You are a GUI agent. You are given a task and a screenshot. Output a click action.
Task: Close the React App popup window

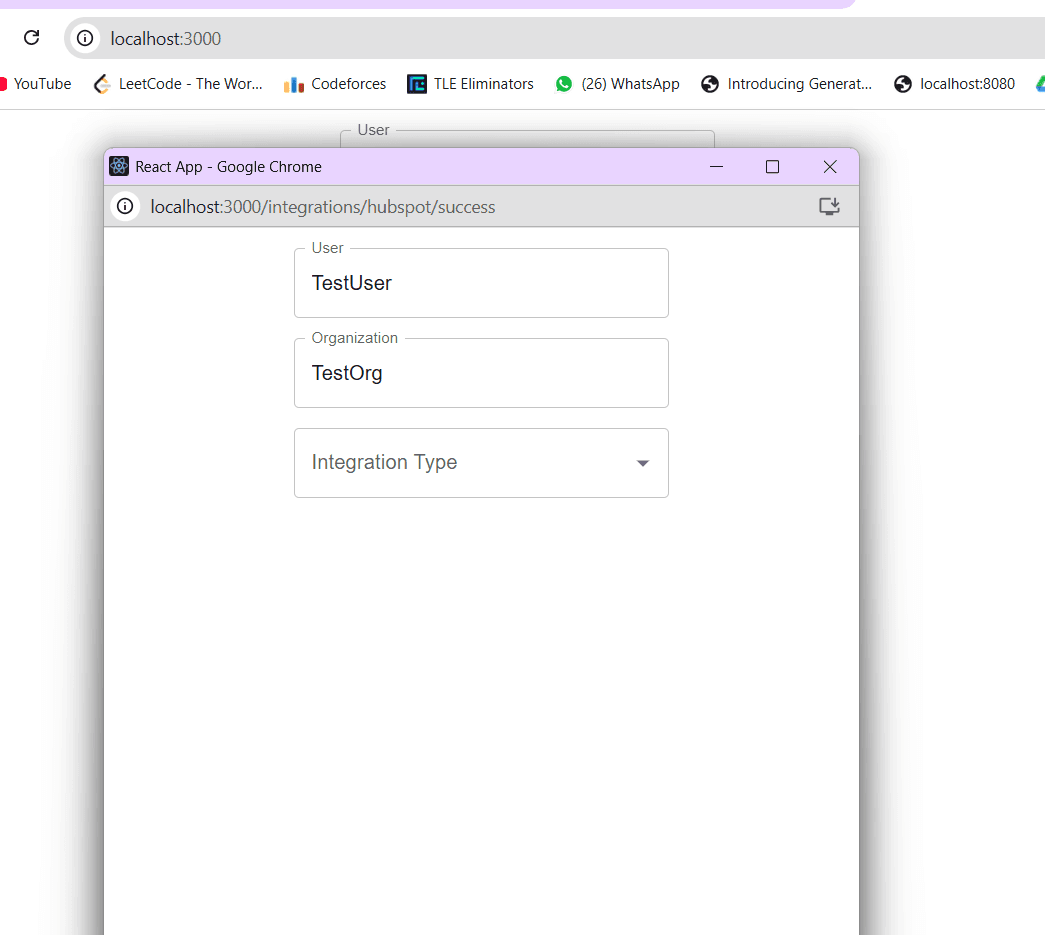(829, 167)
